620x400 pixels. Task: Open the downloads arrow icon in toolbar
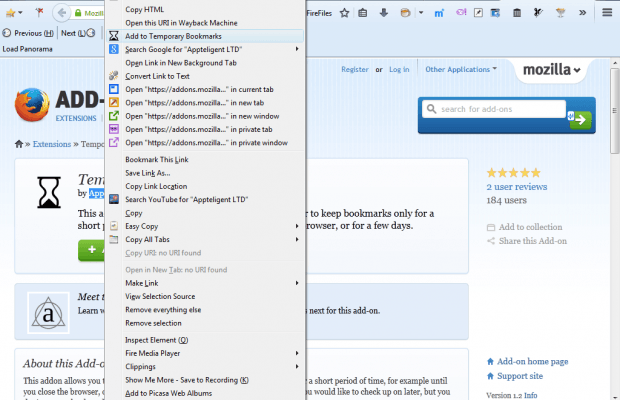coord(384,13)
